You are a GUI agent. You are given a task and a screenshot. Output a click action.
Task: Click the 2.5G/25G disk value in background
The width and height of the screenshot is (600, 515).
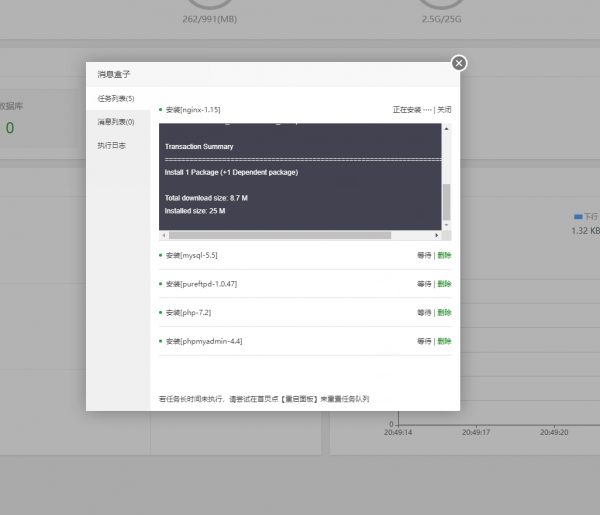point(441,19)
